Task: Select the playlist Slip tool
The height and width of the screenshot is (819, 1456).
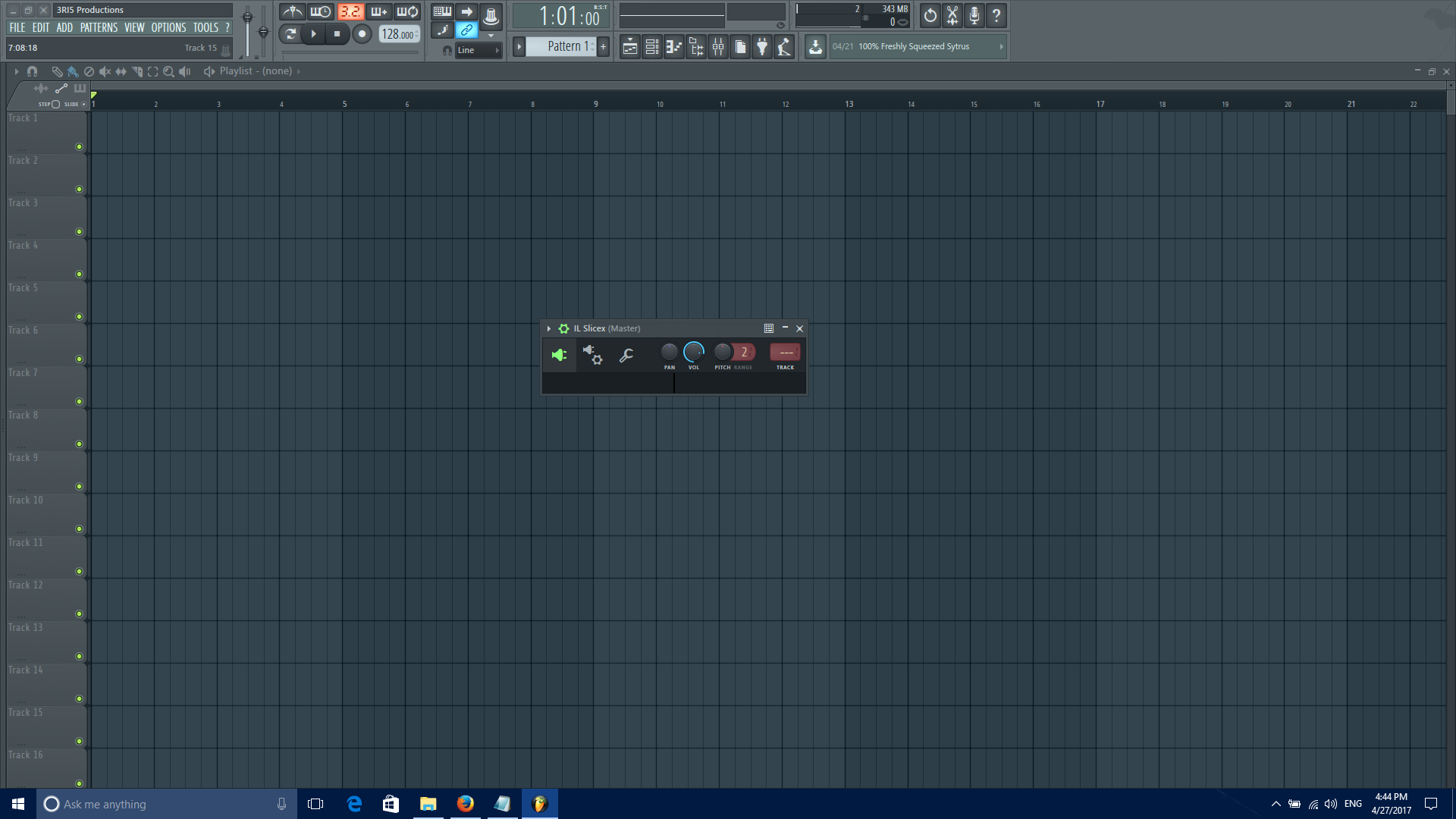Action: [x=121, y=71]
